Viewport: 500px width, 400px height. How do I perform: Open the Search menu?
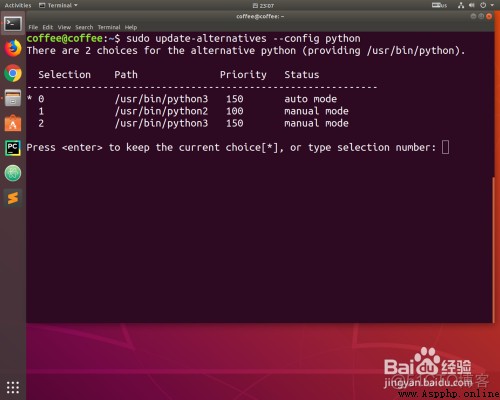(84, 27)
